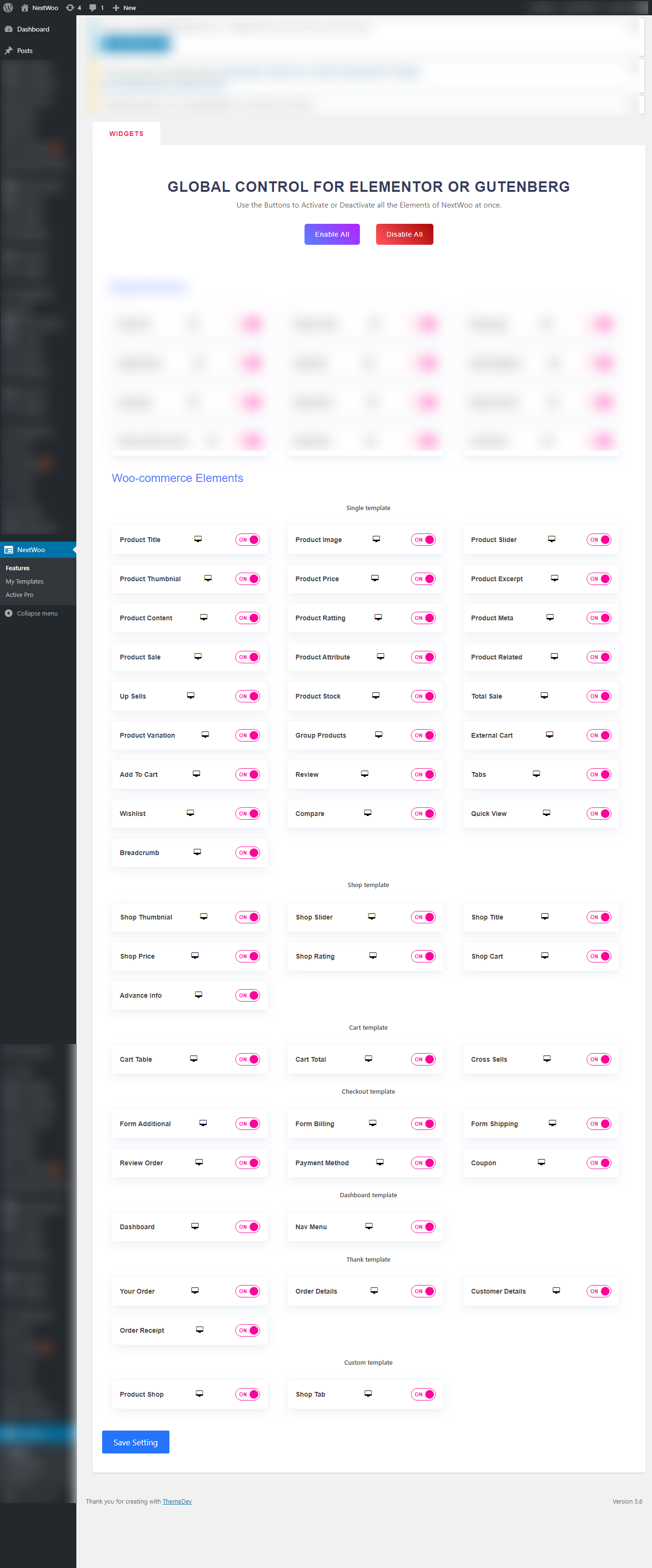The height and width of the screenshot is (1568, 652).
Task: Click the monitor icon beside Shop Tab
Action: pos(368,1394)
